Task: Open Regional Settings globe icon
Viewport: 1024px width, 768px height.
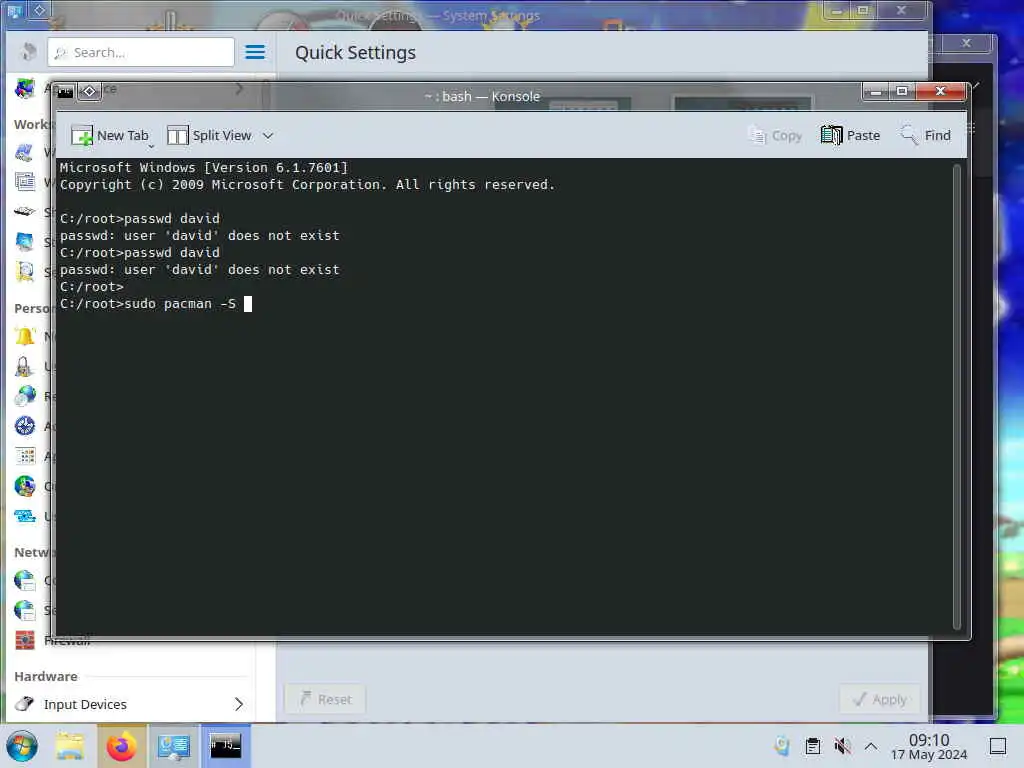Action: [25, 396]
